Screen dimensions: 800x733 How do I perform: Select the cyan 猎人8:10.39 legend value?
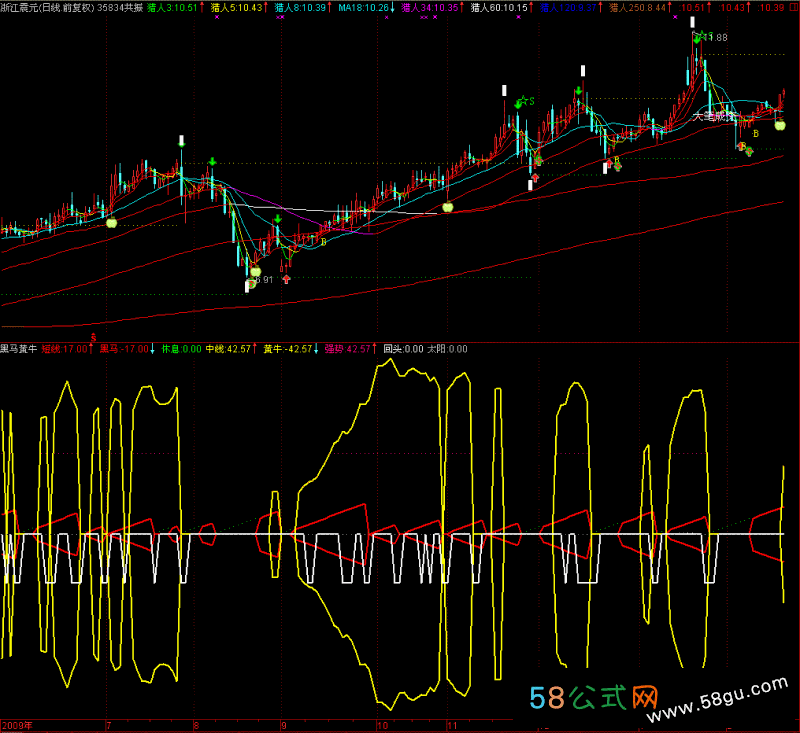tap(301, 8)
